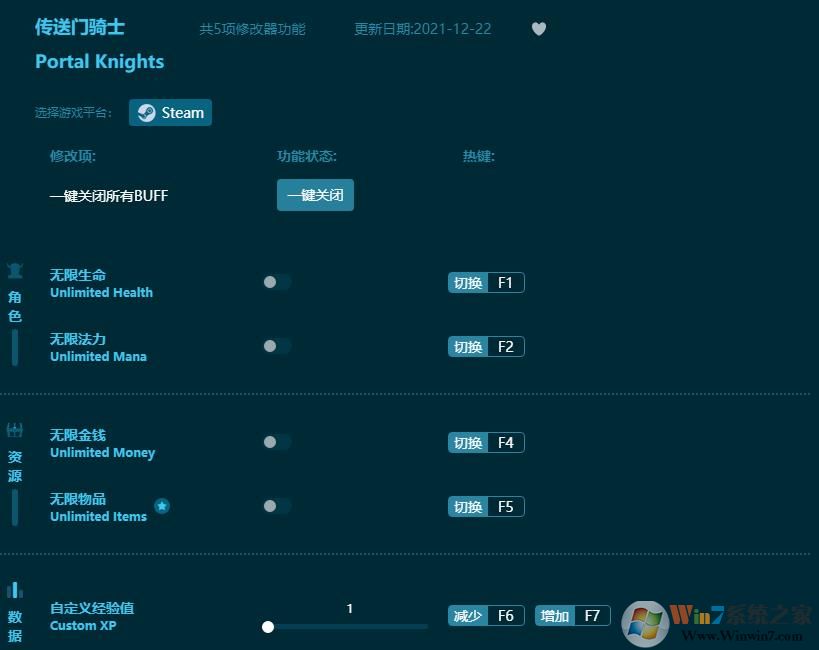
Task: Activate the Unlimited Items toggle
Action: 277,506
